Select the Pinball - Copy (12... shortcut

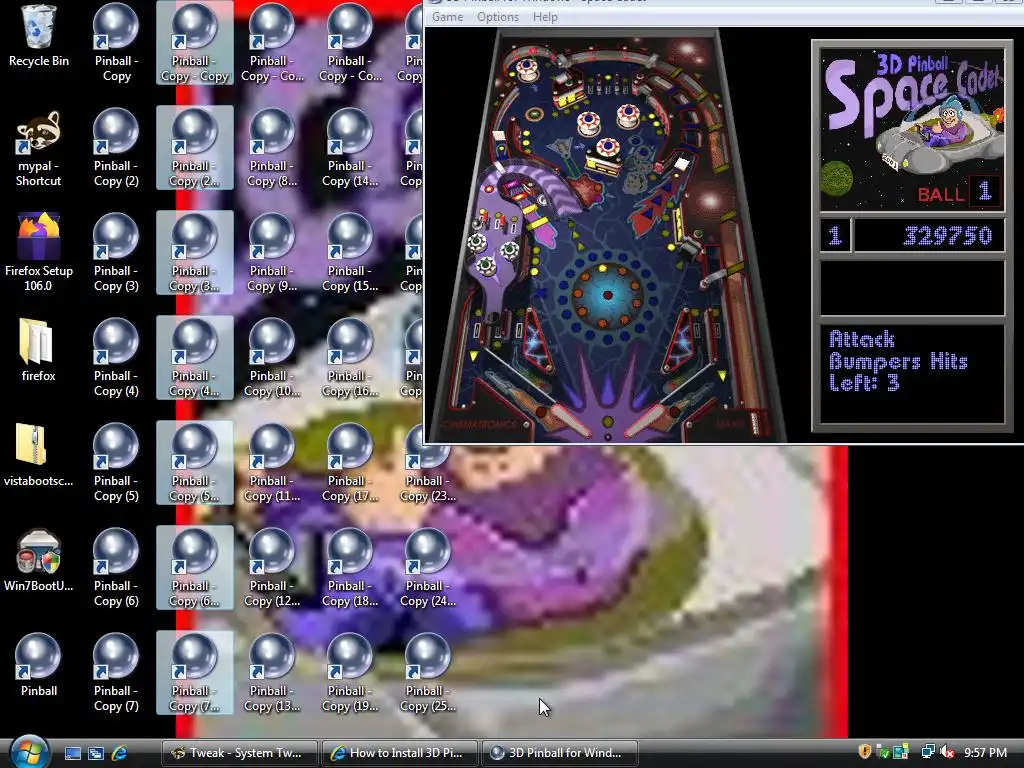tap(272, 568)
